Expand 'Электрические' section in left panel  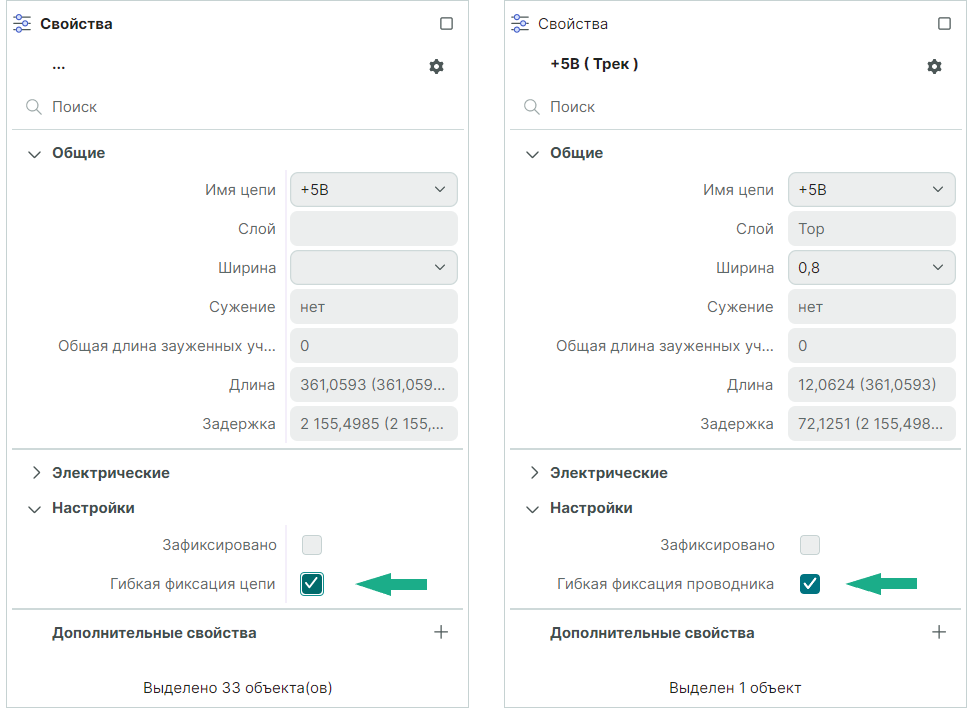pos(34,473)
